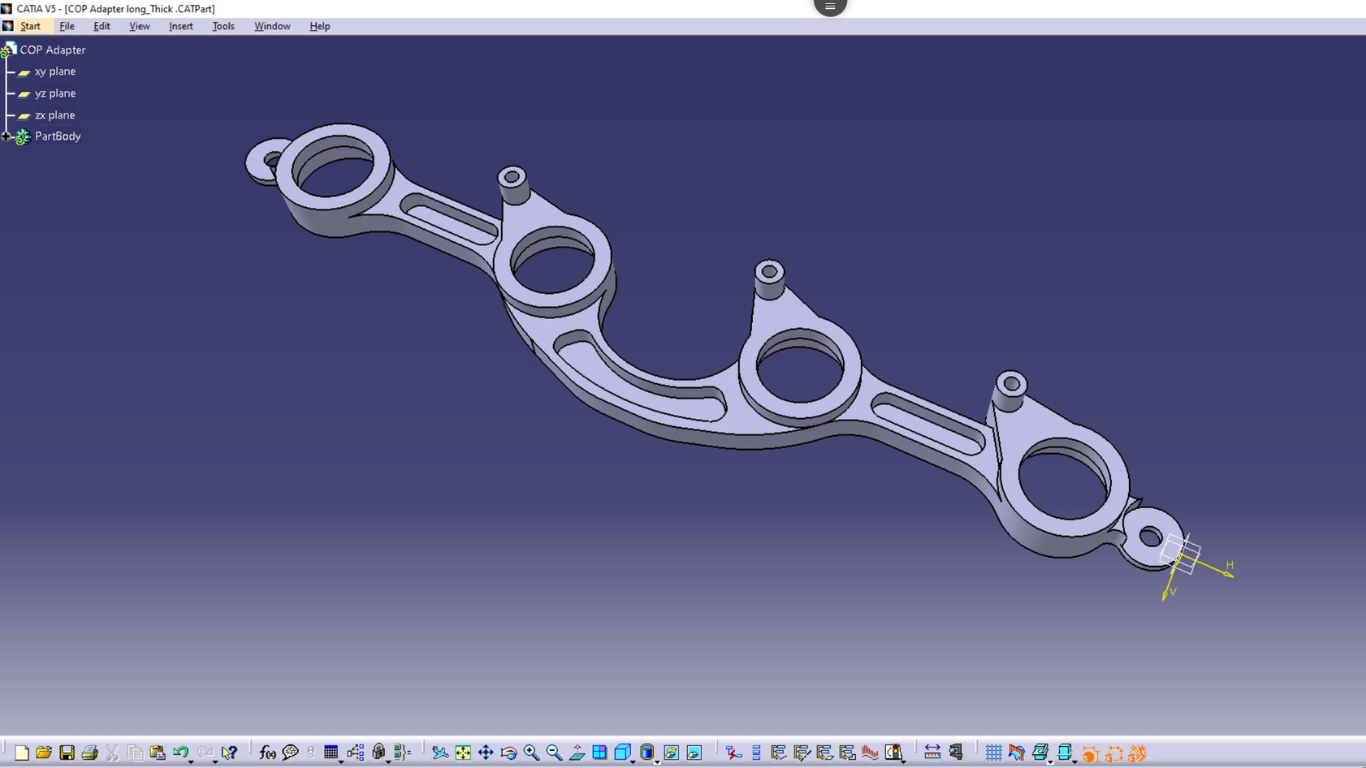Select the xy plane in tree
The width and height of the screenshot is (1366, 768).
(x=55, y=72)
